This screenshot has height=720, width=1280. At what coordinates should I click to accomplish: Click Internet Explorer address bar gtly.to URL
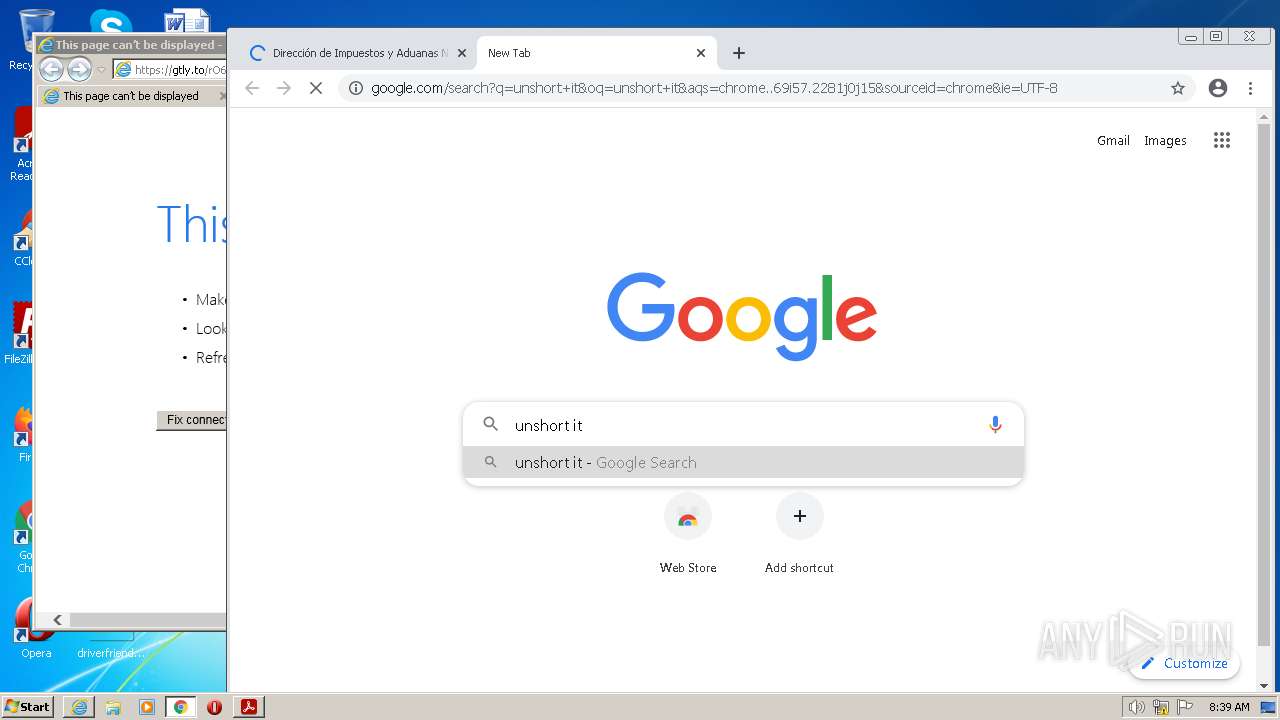[x=179, y=70]
